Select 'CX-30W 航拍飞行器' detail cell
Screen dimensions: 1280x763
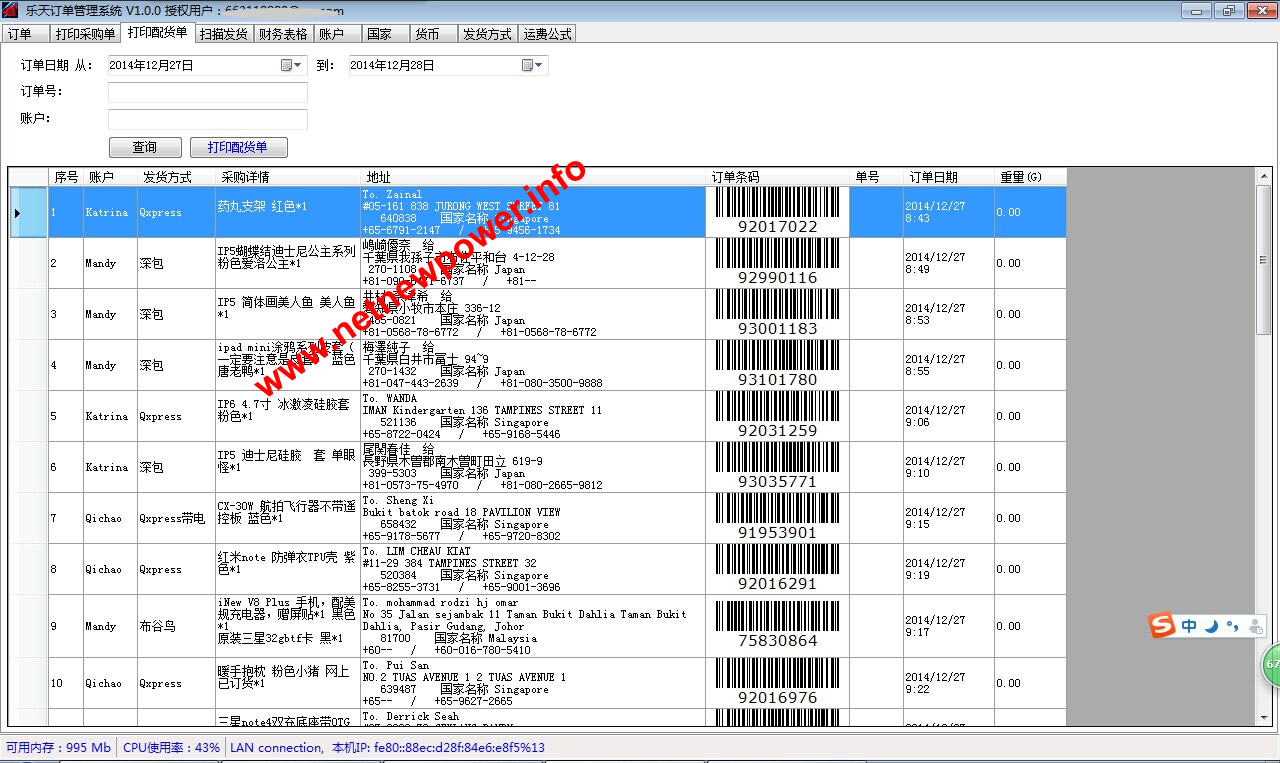pos(288,518)
